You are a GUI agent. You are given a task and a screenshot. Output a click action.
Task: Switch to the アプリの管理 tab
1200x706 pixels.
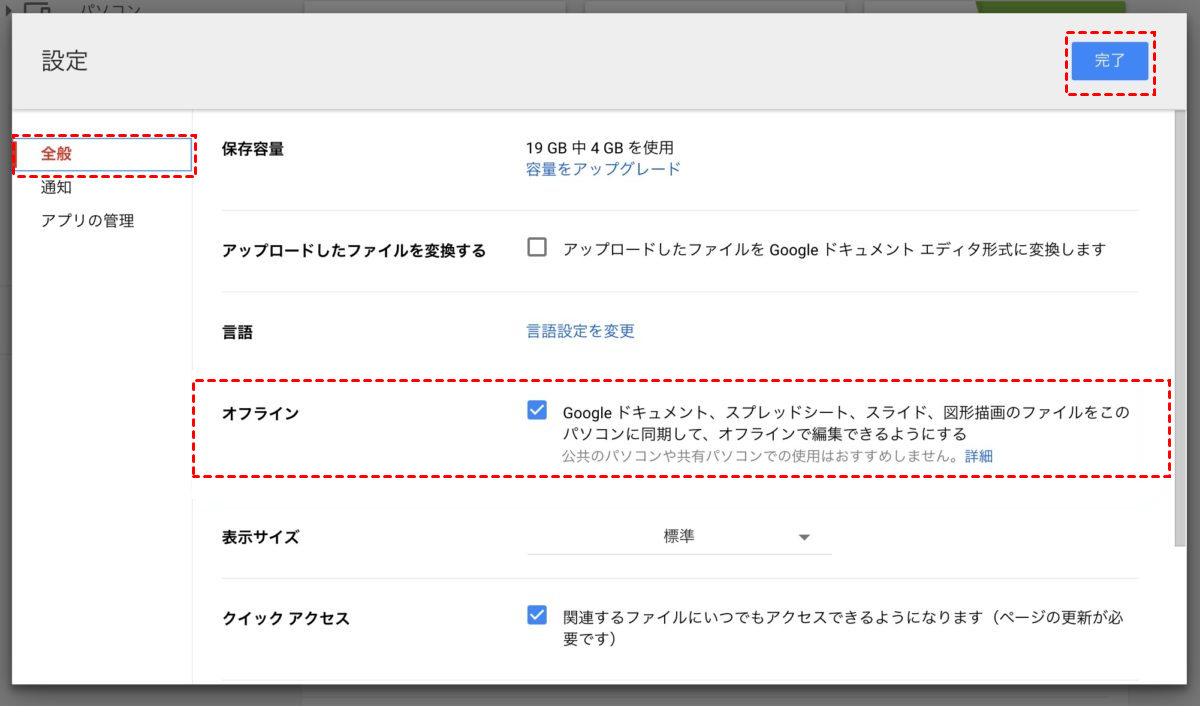coord(87,221)
